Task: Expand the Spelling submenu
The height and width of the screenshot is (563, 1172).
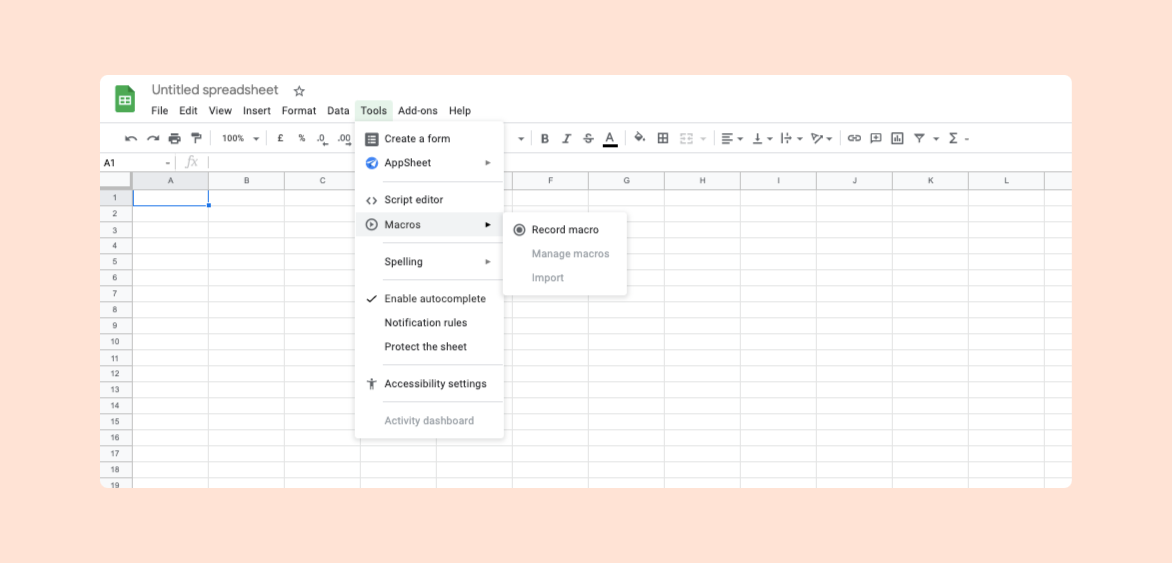Action: (x=429, y=262)
